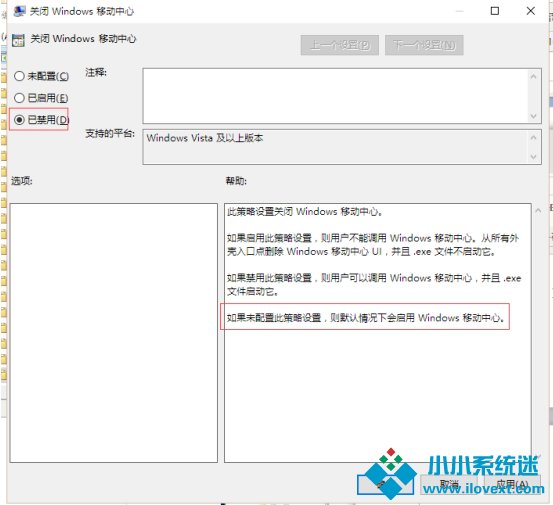Click the 应用(A) button
Viewport: 553px width, 505px height.
tap(512, 484)
